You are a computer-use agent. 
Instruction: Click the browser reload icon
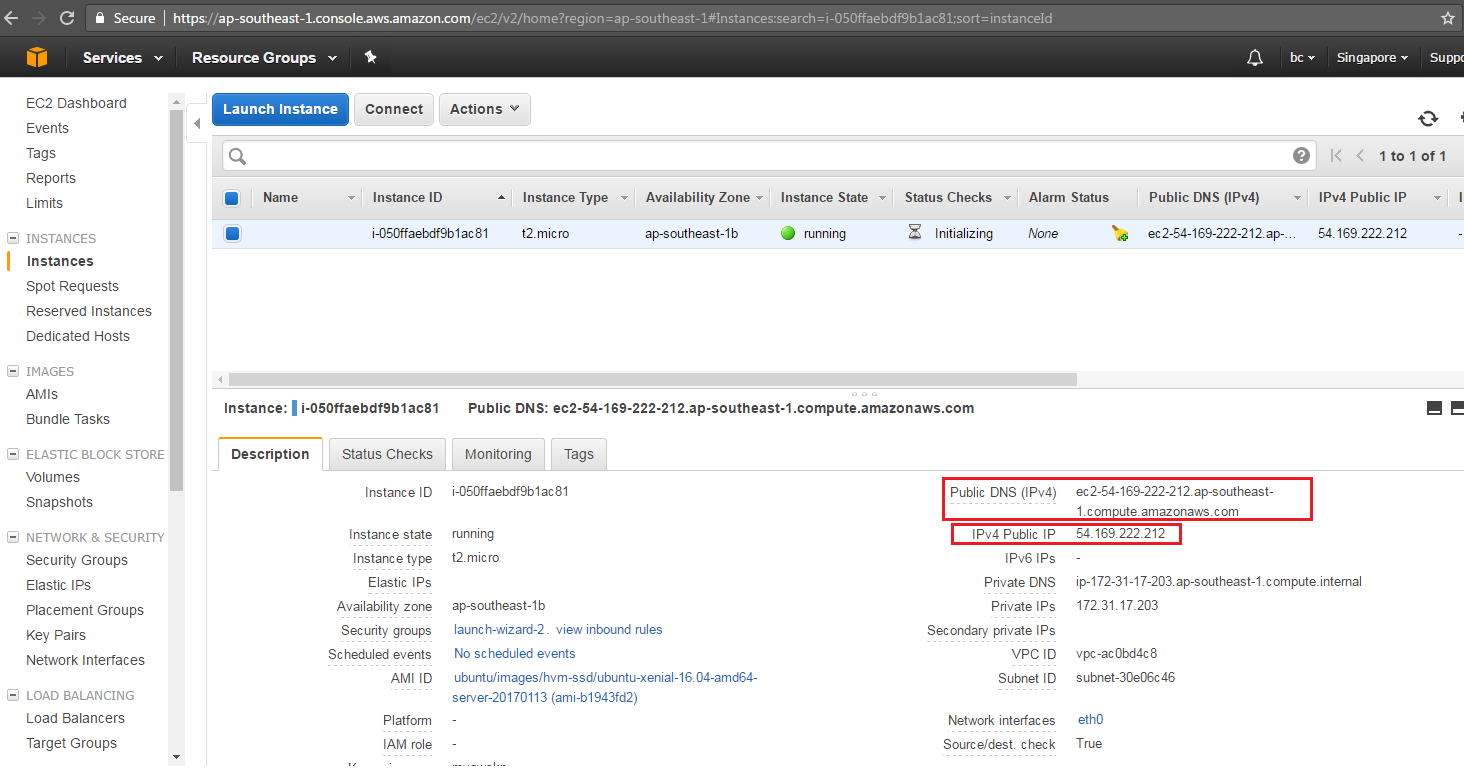point(67,17)
